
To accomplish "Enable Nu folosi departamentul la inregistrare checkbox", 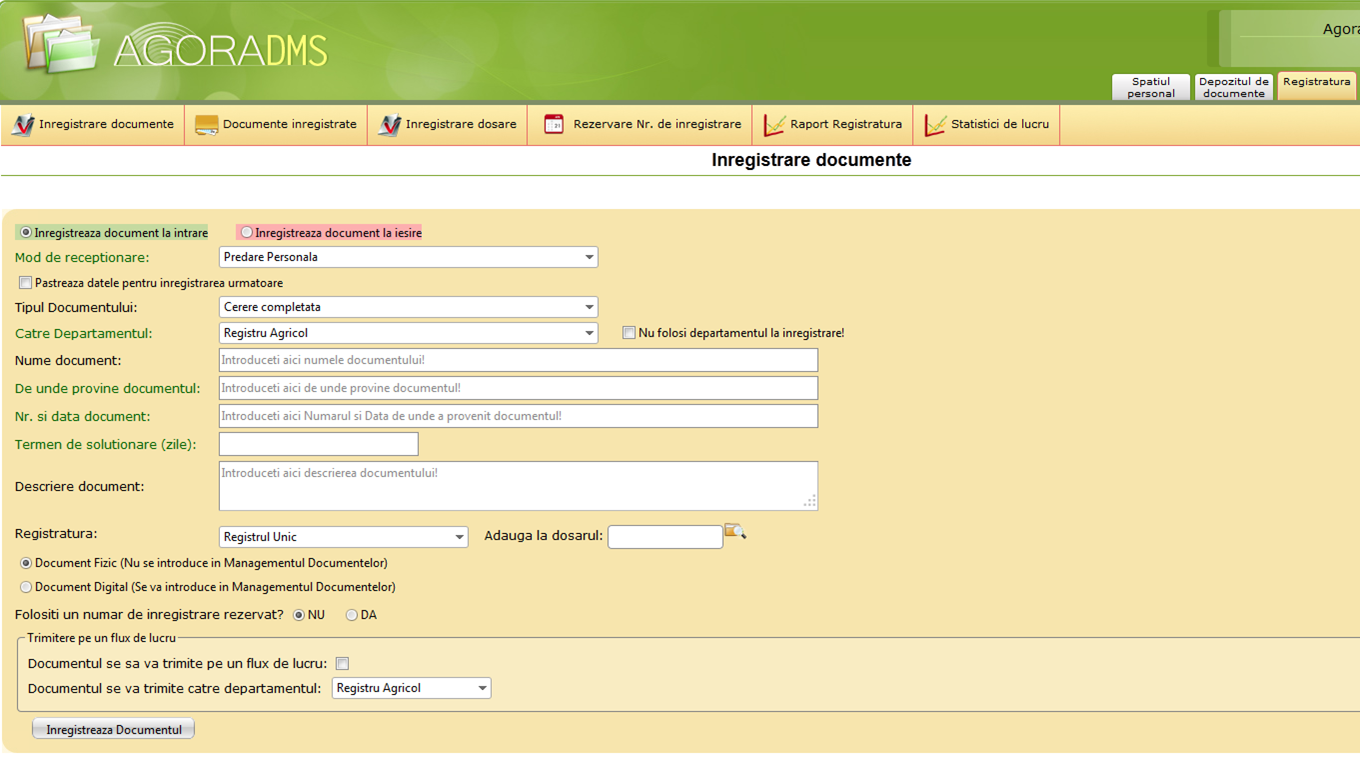I will pyautogui.click(x=629, y=333).
